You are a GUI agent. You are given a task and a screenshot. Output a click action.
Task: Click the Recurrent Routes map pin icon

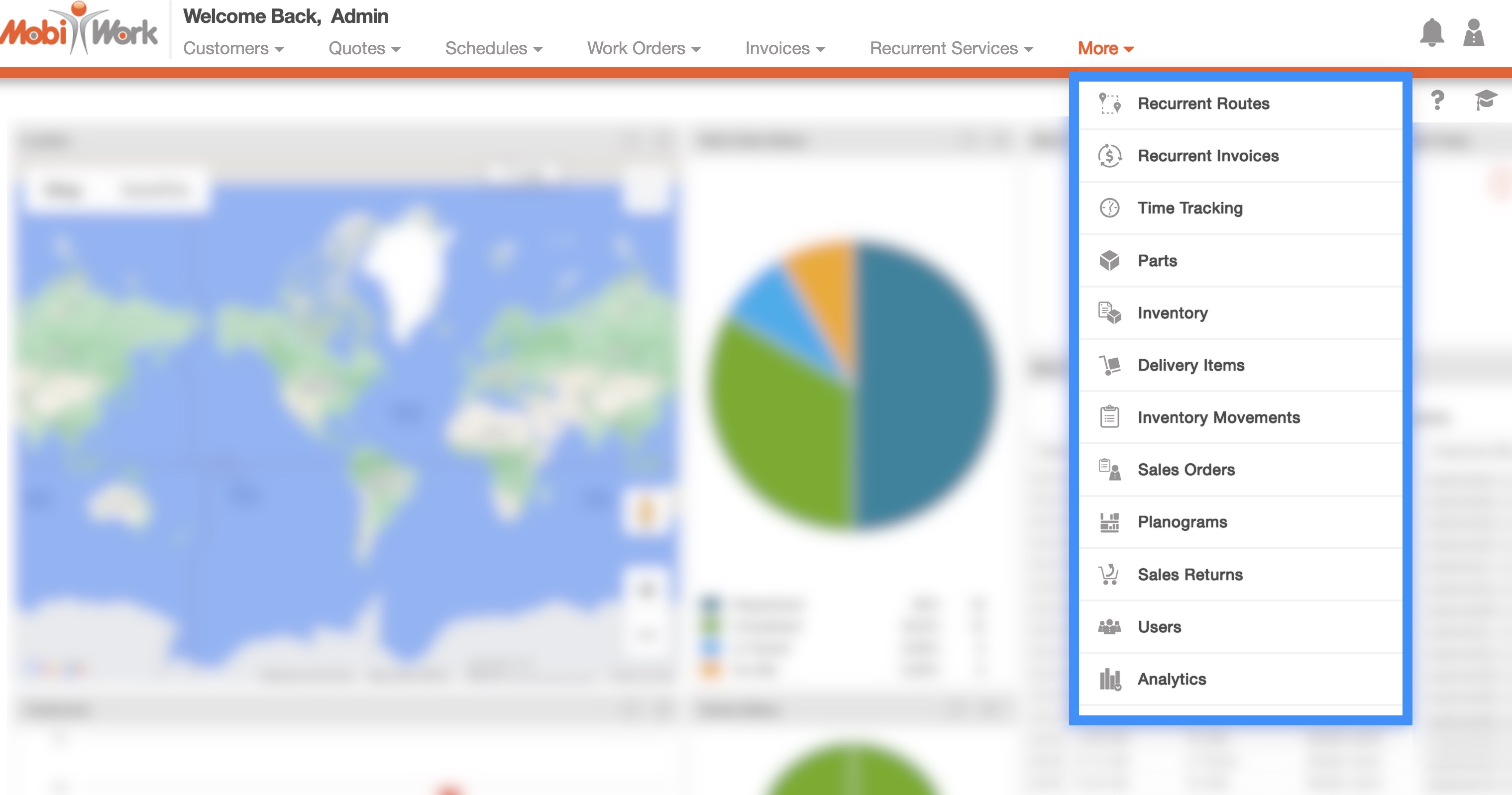[x=1109, y=104]
